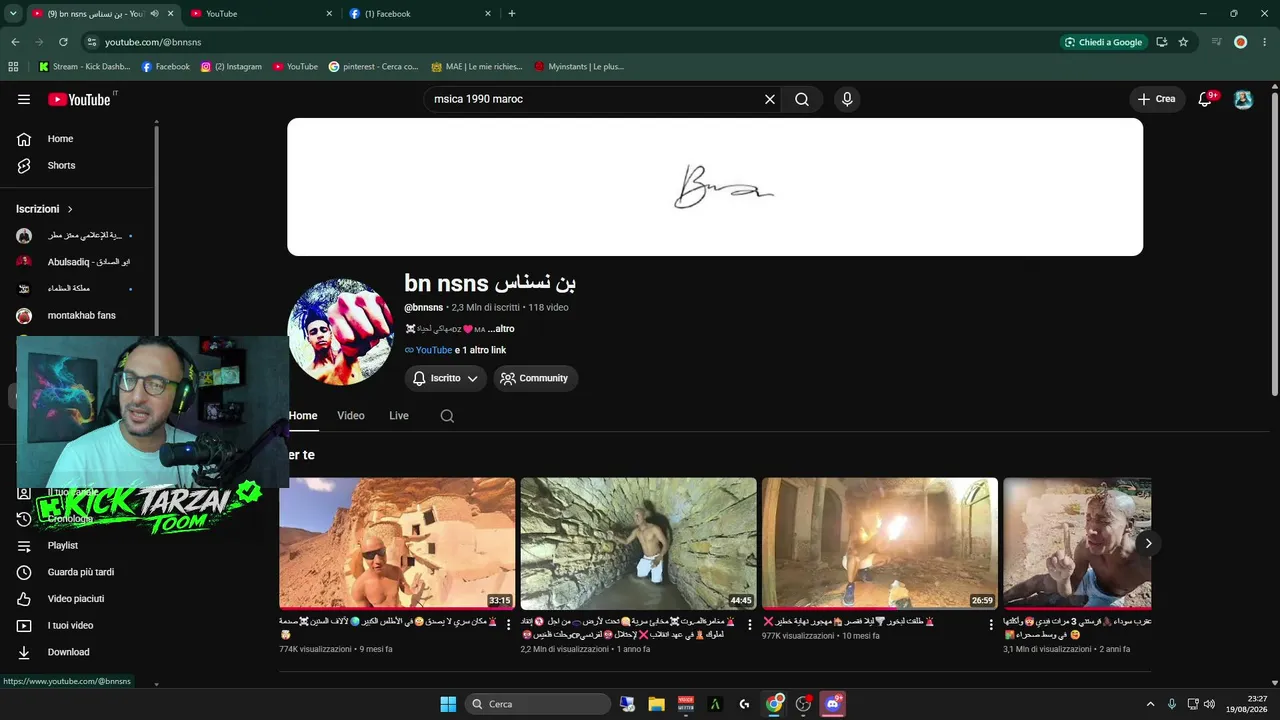1280x720 pixels.
Task: Open the account avatar menu
Action: pyautogui.click(x=1243, y=99)
